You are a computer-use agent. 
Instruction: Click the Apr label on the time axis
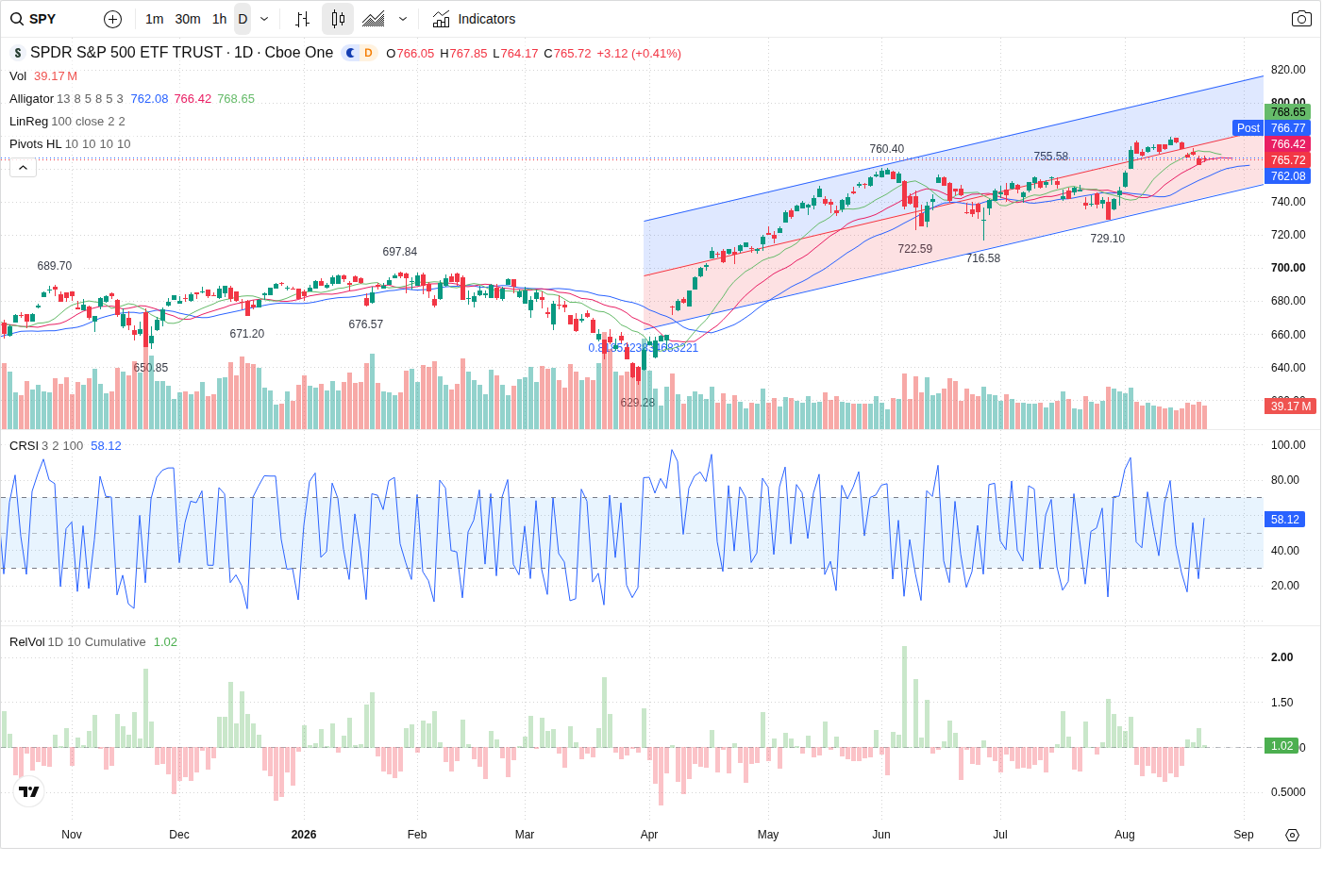[x=649, y=835]
